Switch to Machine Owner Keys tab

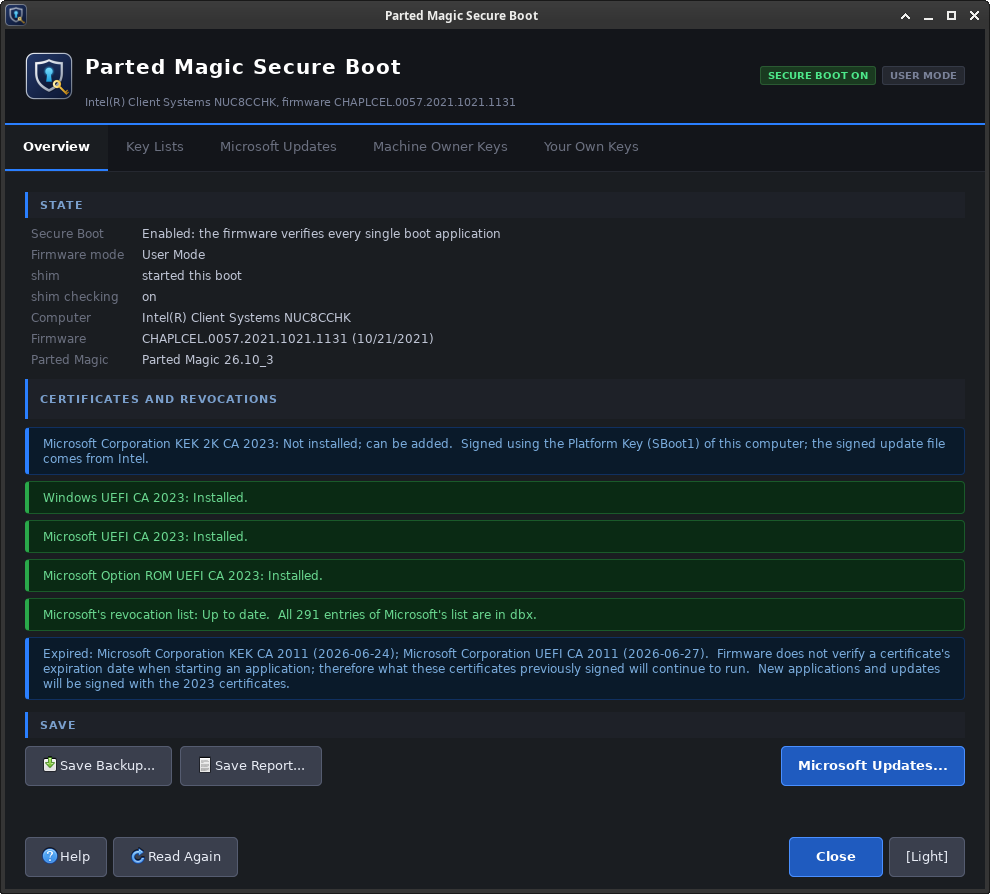click(440, 146)
